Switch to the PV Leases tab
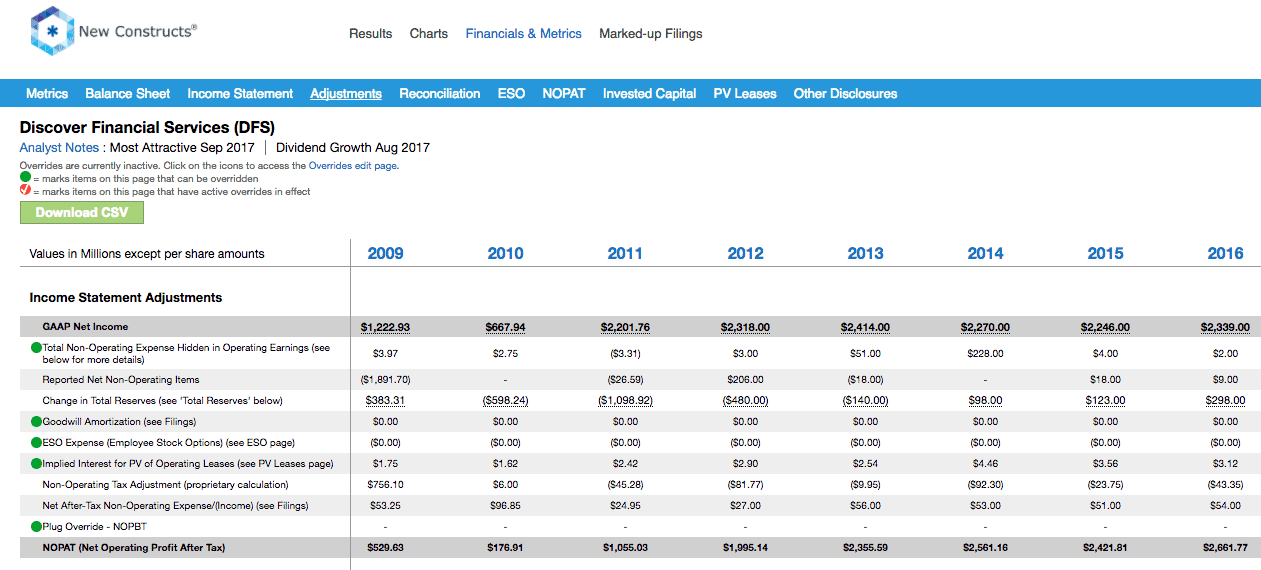The height and width of the screenshot is (570, 1261). tap(745, 93)
